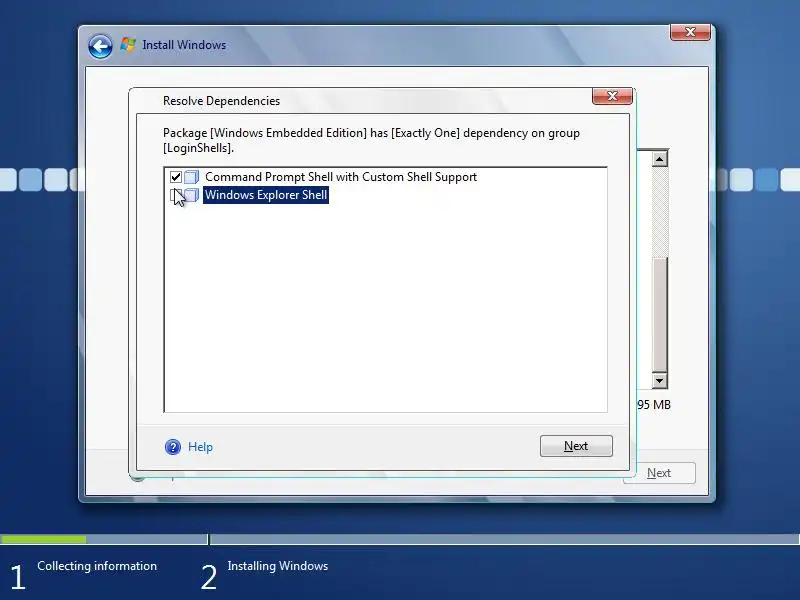Click the Installing Windows step label
Image resolution: width=800 pixels, height=600 pixels.
pyautogui.click(x=278, y=566)
